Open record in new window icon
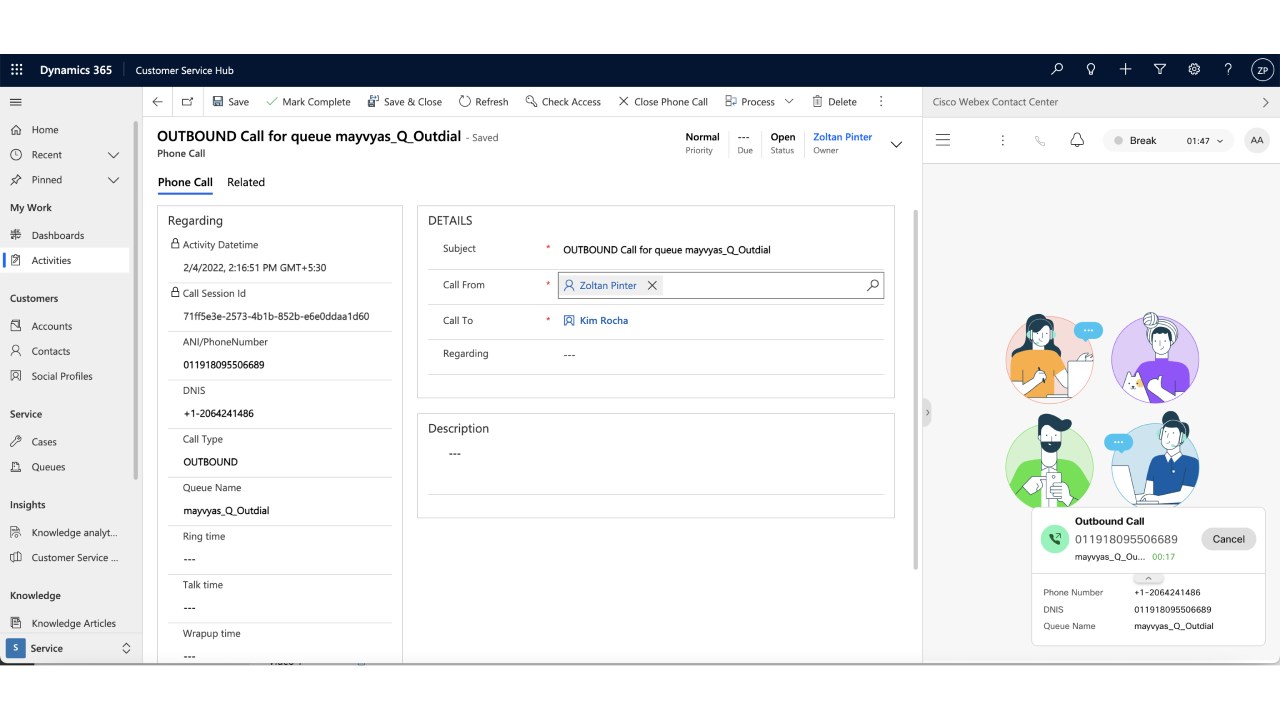This screenshot has height=720, width=1280. point(187,102)
